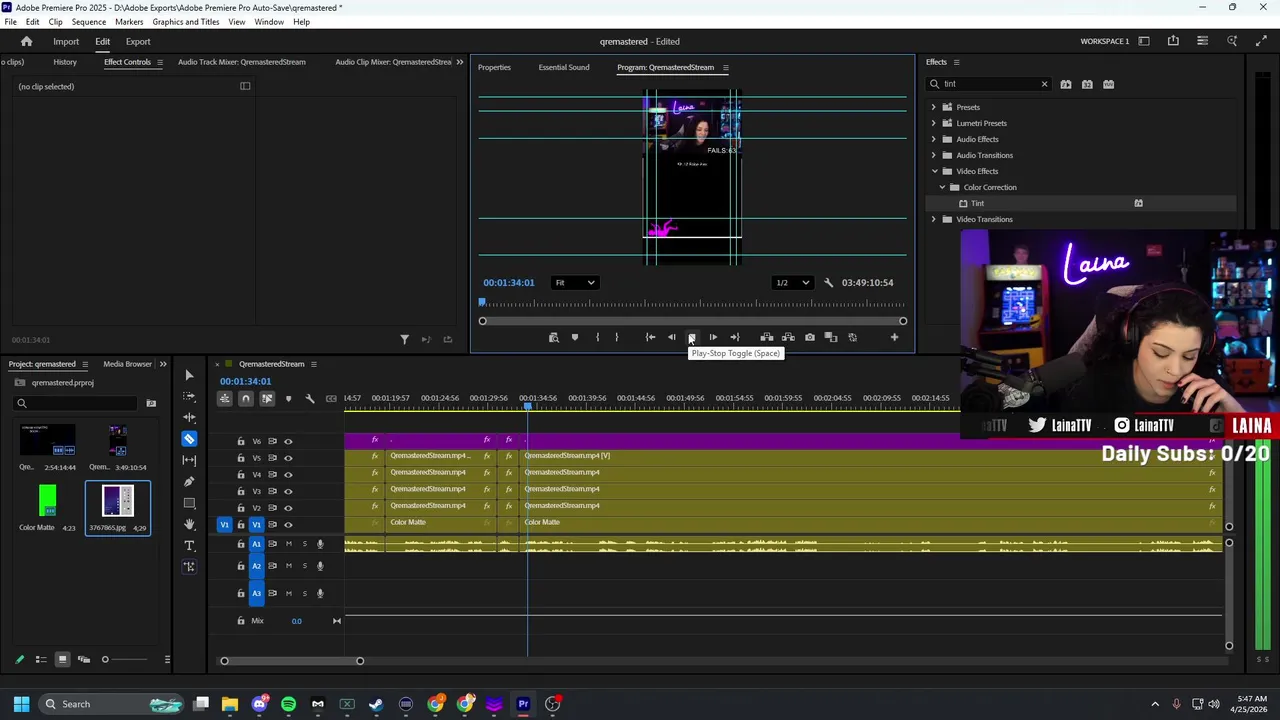Open the Effects panel menu
Screen dimensions: 1280x720
point(956,62)
